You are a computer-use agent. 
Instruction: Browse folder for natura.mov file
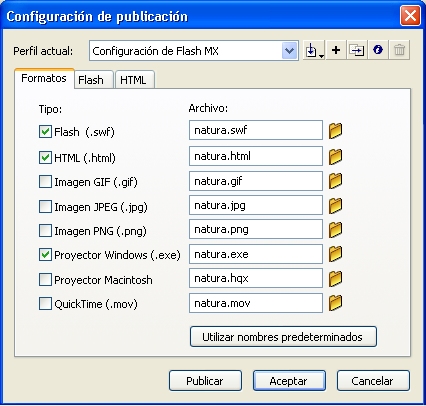(x=335, y=303)
